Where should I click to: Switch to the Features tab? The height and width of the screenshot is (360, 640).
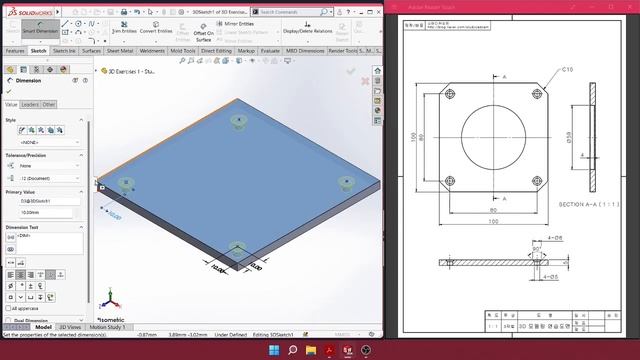[15, 51]
